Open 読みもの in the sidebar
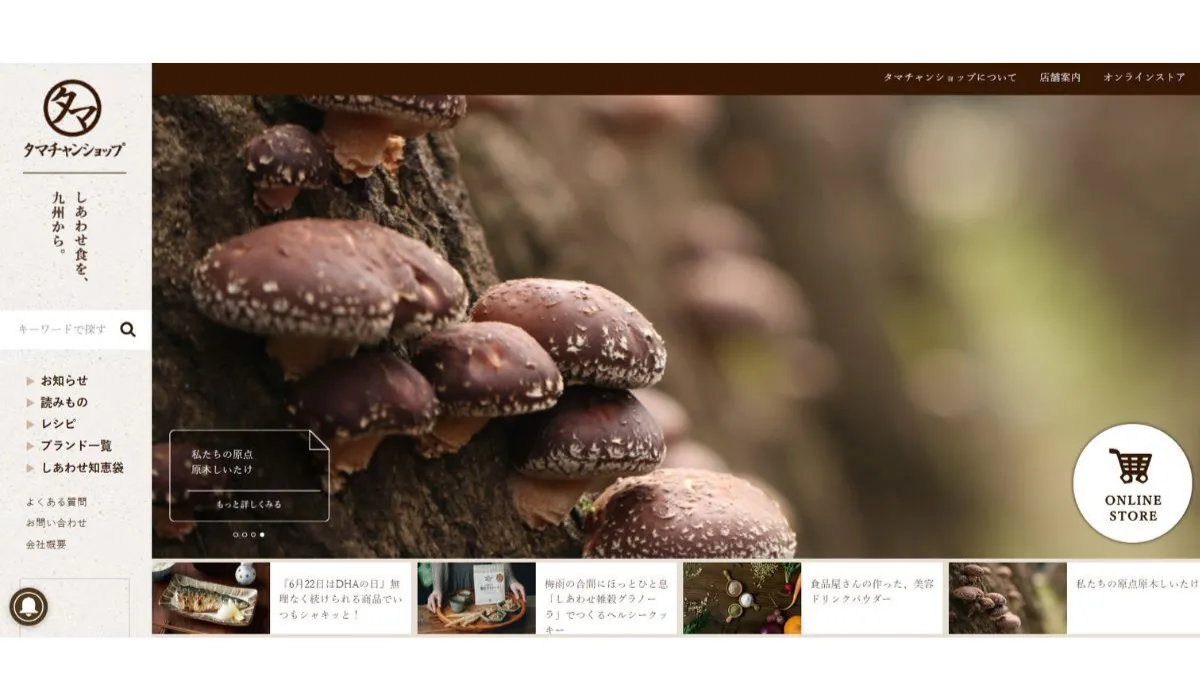Image resolution: width=1200 pixels, height=700 pixels. click(x=64, y=402)
